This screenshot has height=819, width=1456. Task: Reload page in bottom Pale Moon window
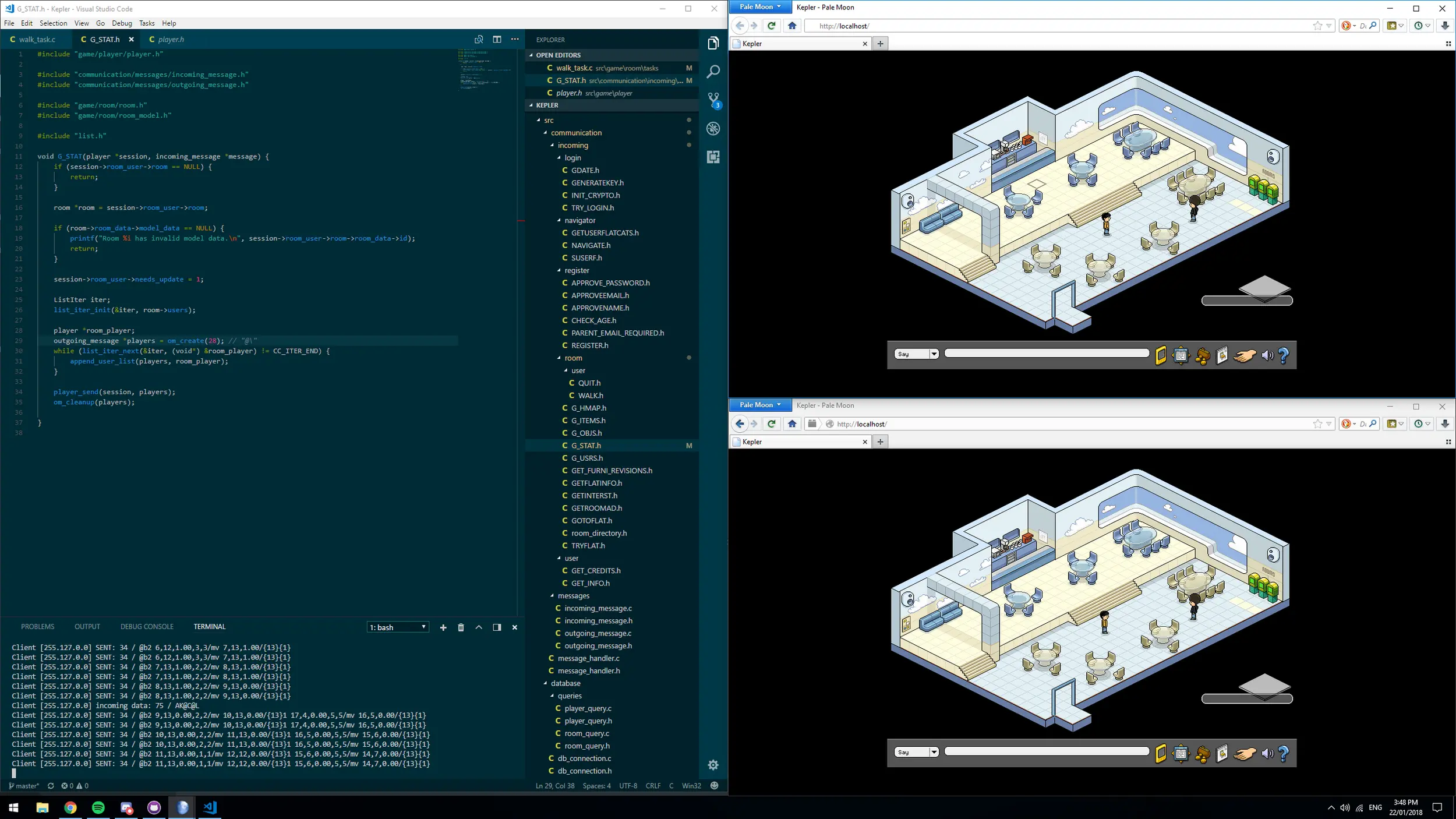[772, 423]
